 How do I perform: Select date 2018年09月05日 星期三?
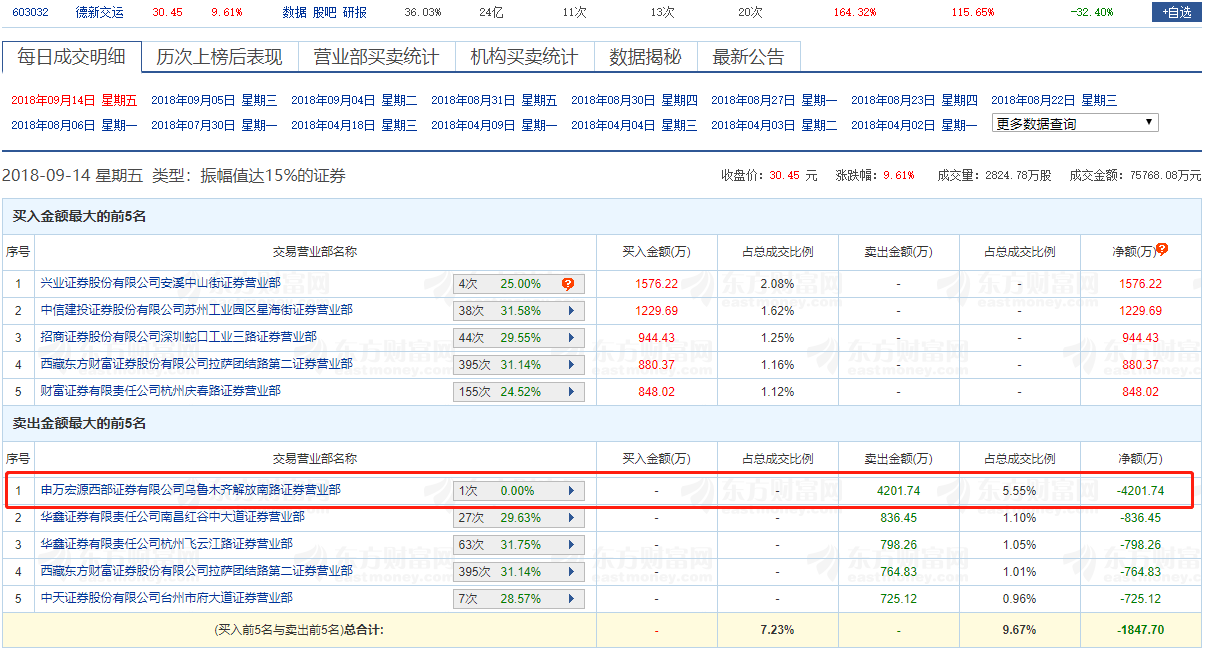214,100
